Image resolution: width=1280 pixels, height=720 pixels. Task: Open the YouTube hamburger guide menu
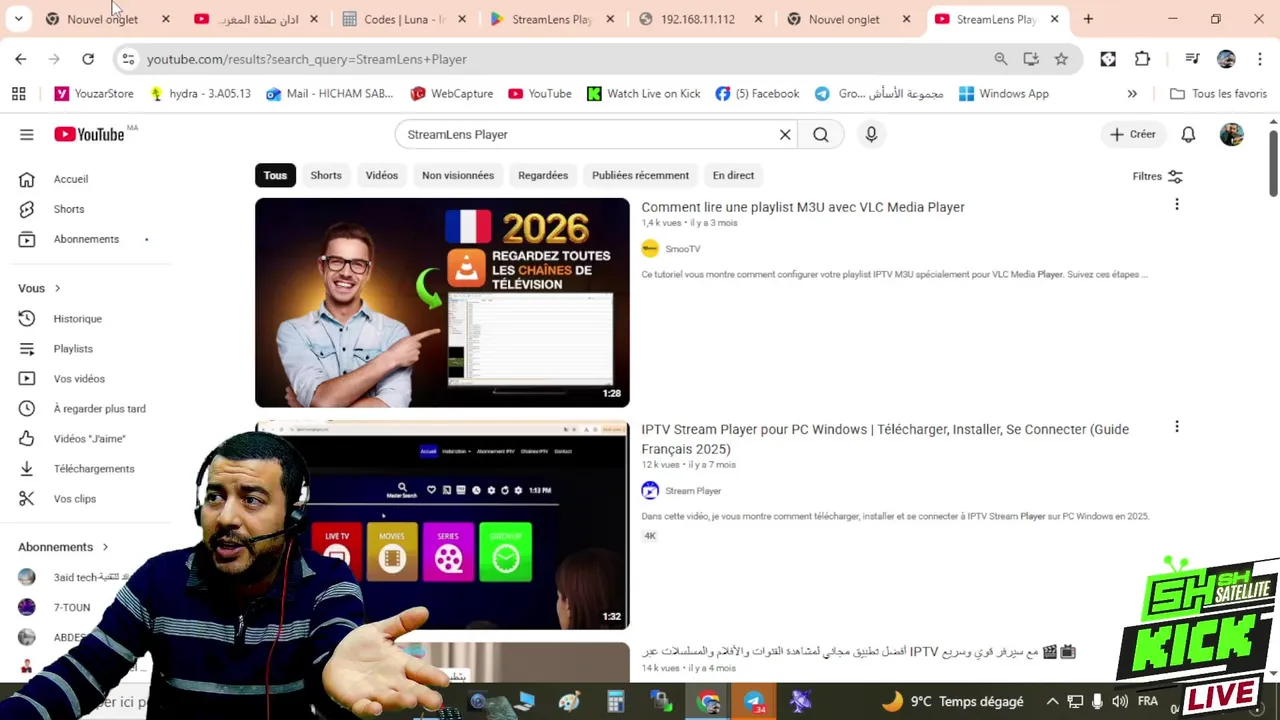pos(27,134)
